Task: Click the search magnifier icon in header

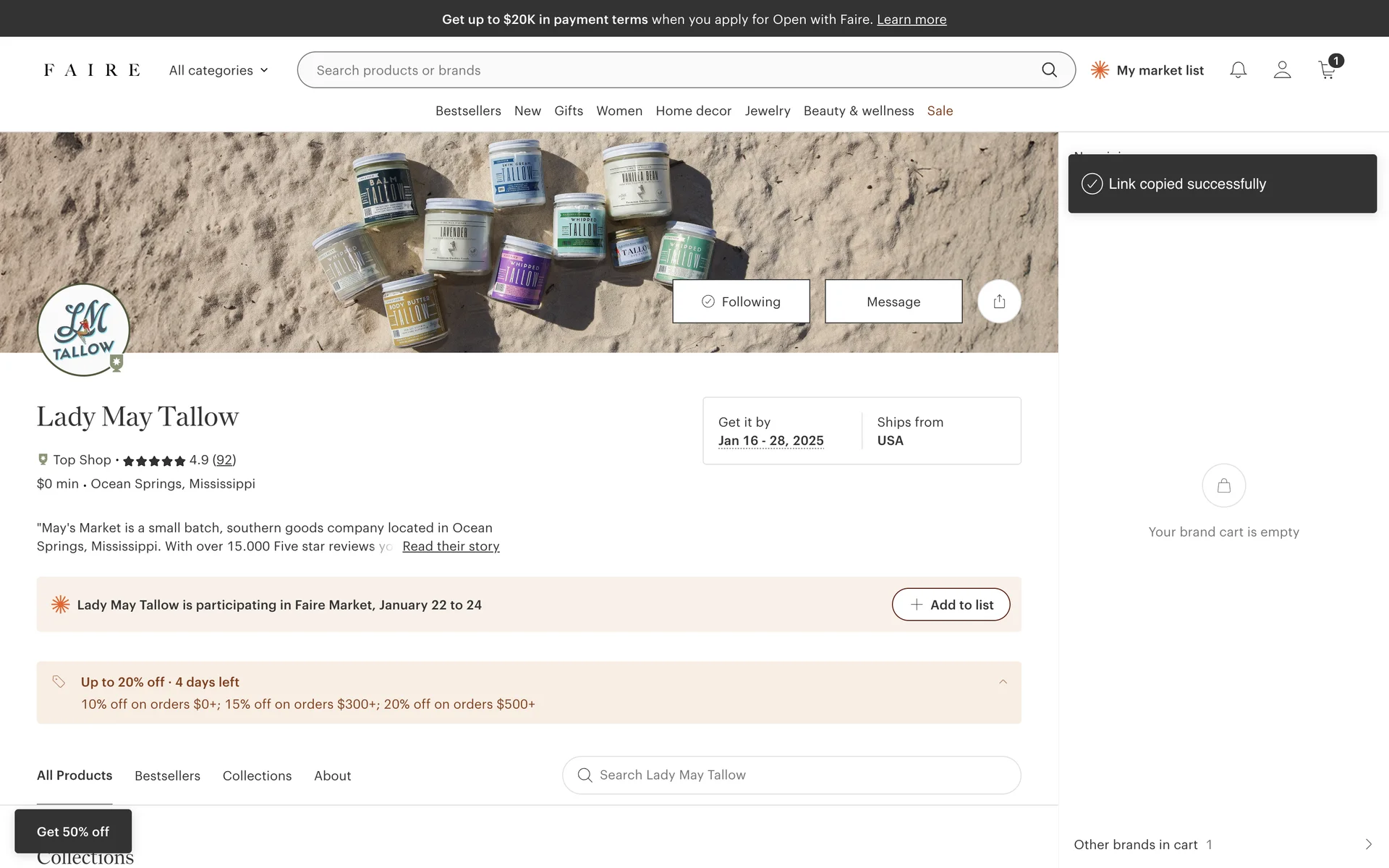Action: (x=1049, y=70)
